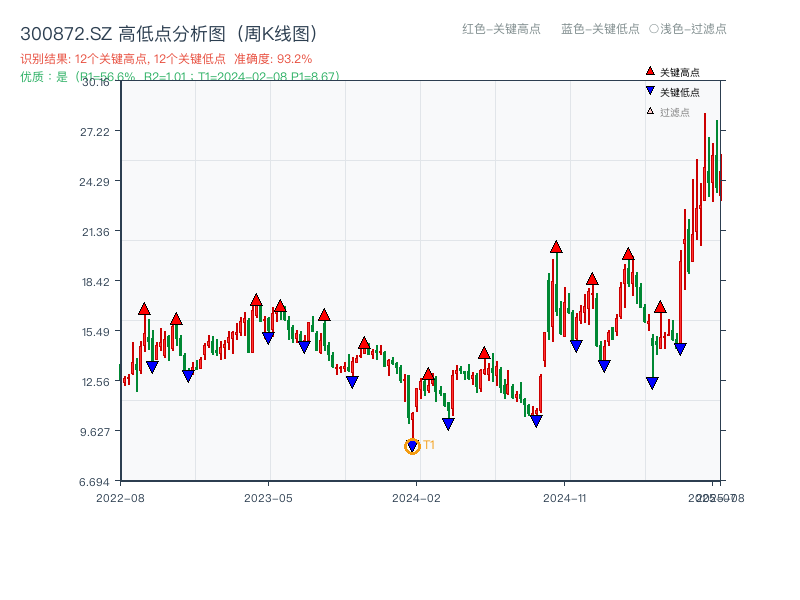Click the 2024-02 x-axis date label
Viewport: 800px width, 600px height.
(416, 498)
